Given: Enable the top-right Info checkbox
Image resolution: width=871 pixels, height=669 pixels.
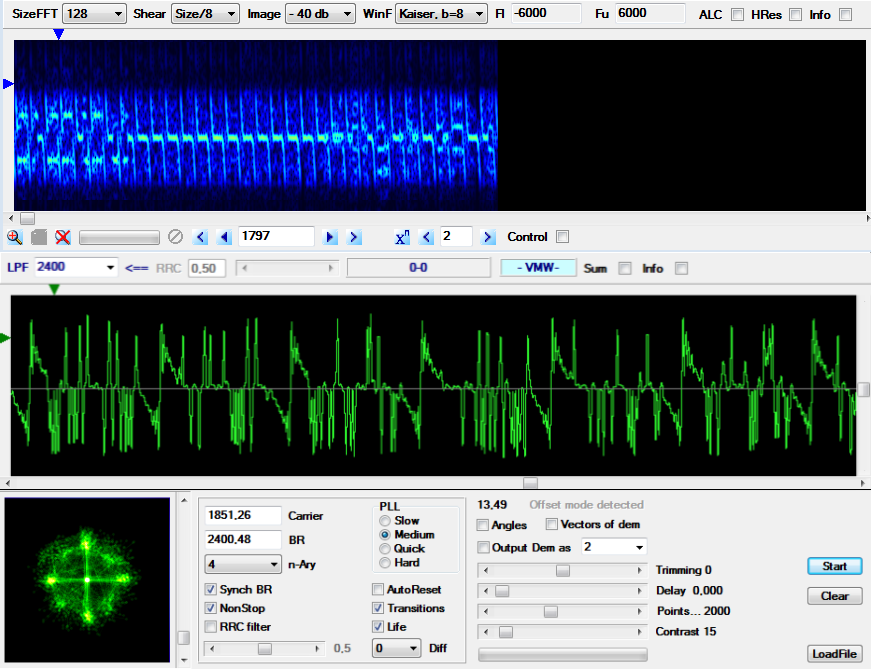Looking at the screenshot, I should click(845, 15).
